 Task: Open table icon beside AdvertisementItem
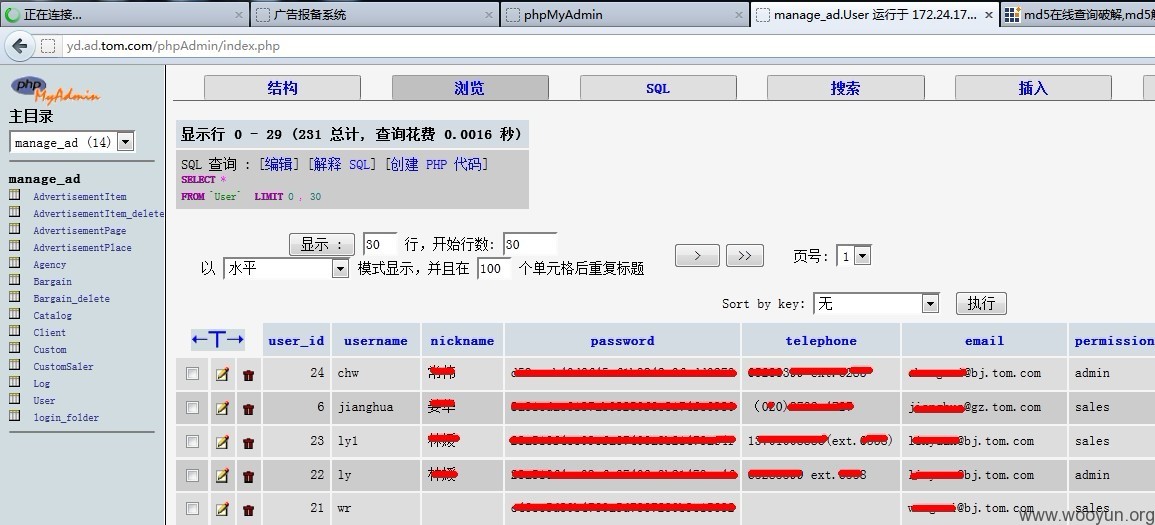tap(14, 196)
